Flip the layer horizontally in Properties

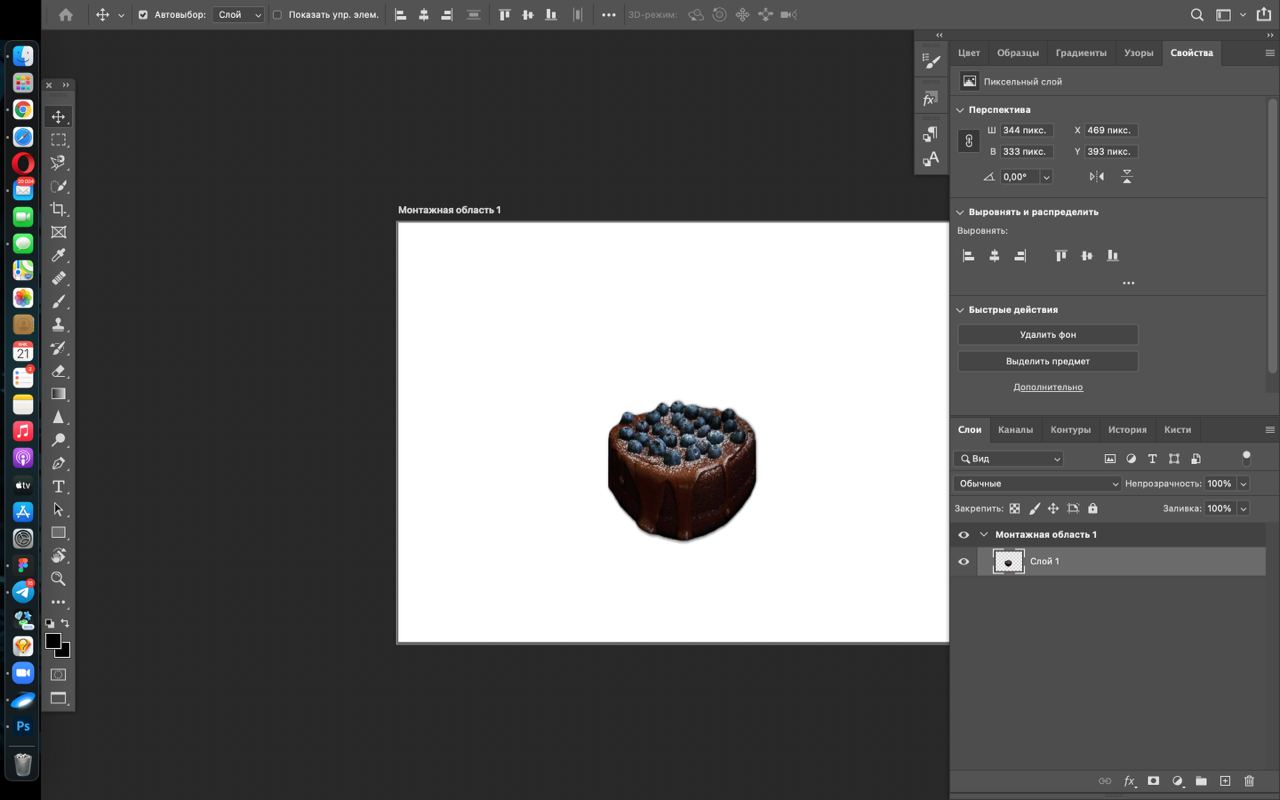[1097, 176]
